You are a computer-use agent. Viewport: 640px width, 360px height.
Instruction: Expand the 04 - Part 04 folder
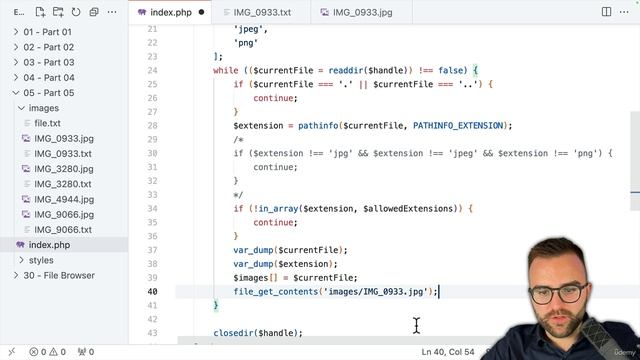(x=16, y=78)
